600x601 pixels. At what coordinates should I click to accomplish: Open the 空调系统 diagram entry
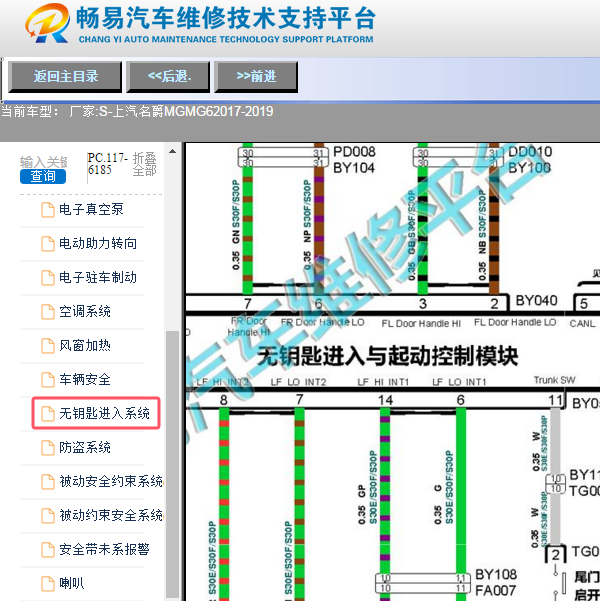pyautogui.click(x=85, y=312)
